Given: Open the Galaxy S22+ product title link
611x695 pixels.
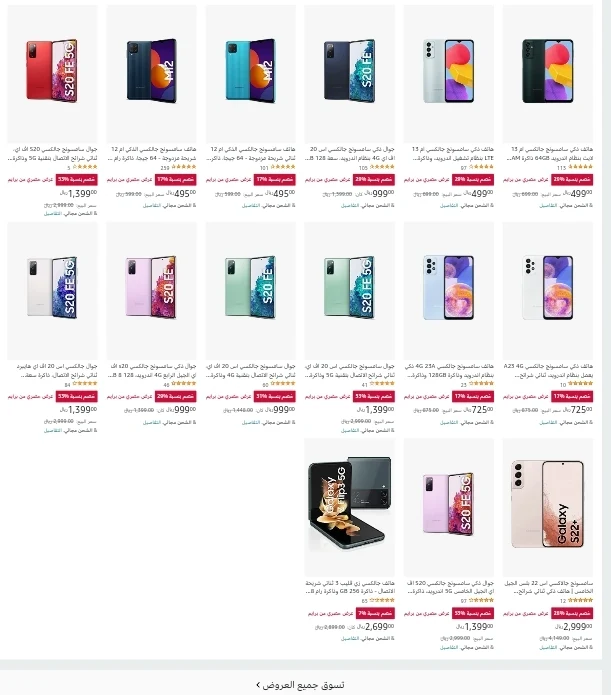Looking at the screenshot, I should coord(548,587).
